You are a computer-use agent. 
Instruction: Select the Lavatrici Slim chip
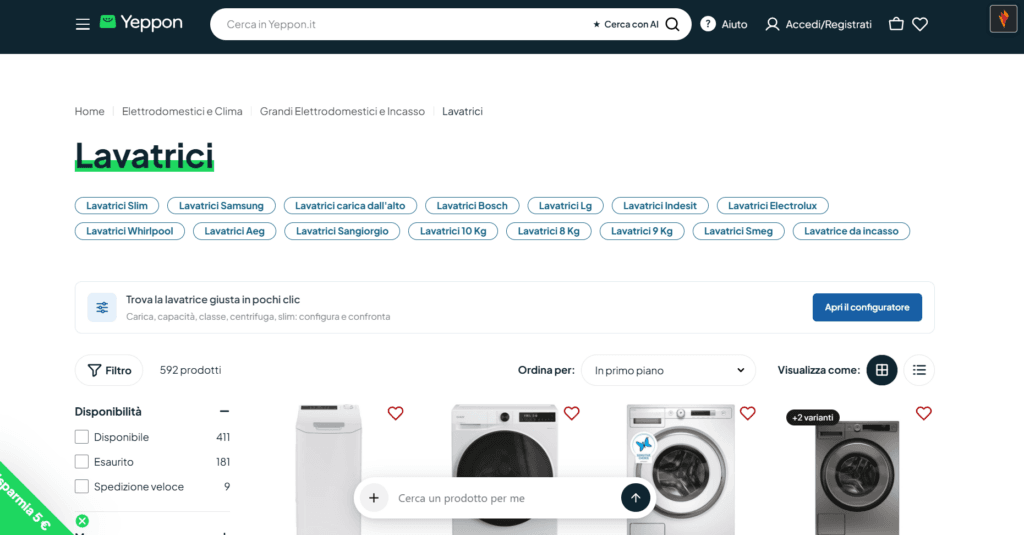[117, 206]
